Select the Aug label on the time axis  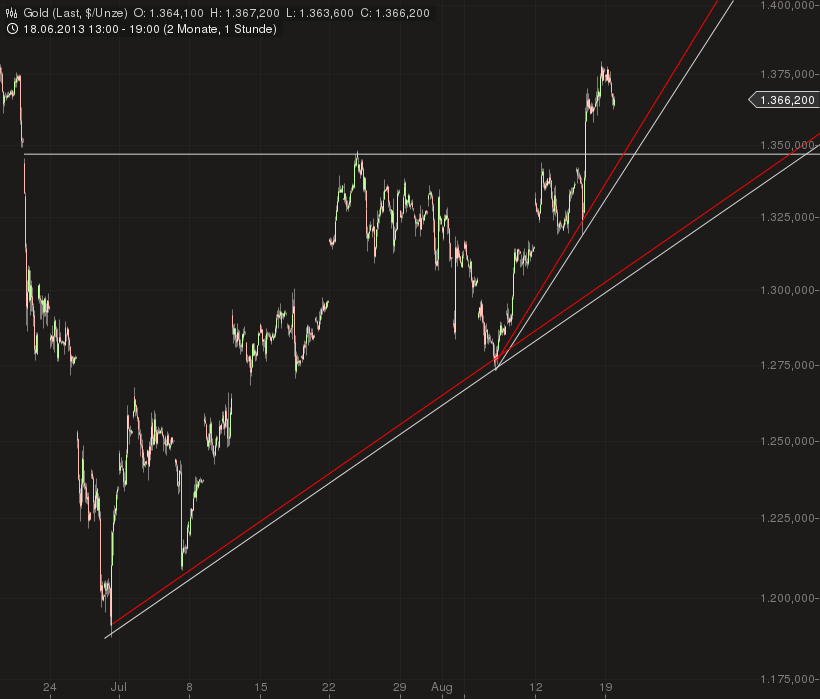tap(440, 688)
